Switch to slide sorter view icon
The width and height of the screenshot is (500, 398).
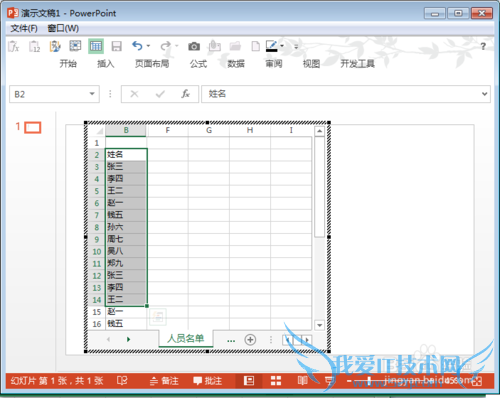[276, 380]
